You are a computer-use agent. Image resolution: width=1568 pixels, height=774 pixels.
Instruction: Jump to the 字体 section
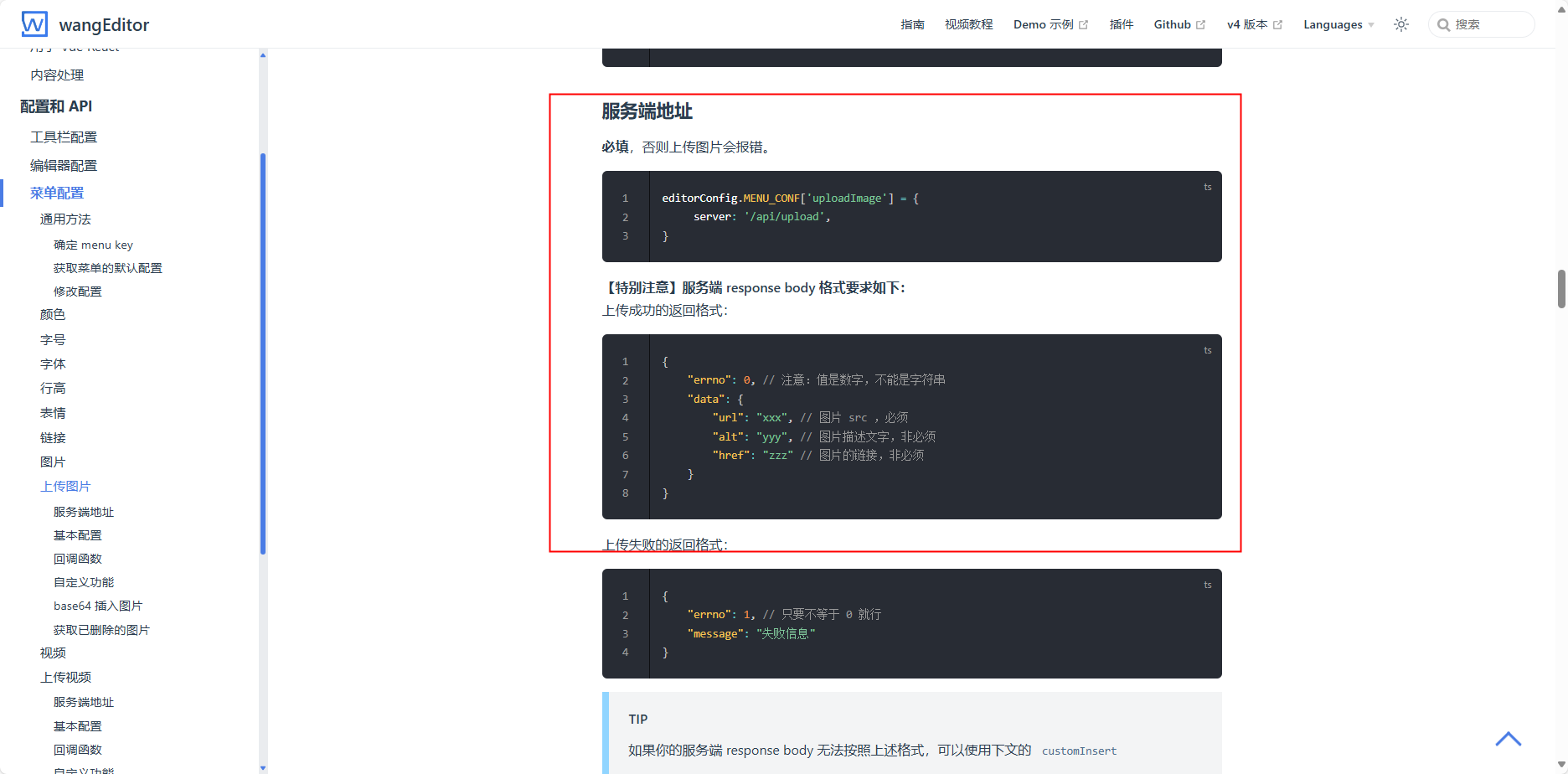point(53,364)
